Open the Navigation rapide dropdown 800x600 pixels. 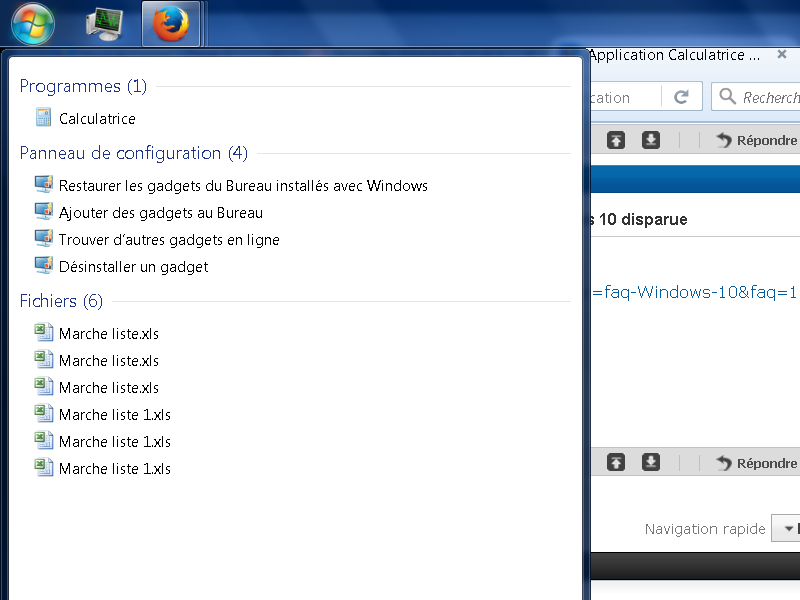[786, 529]
